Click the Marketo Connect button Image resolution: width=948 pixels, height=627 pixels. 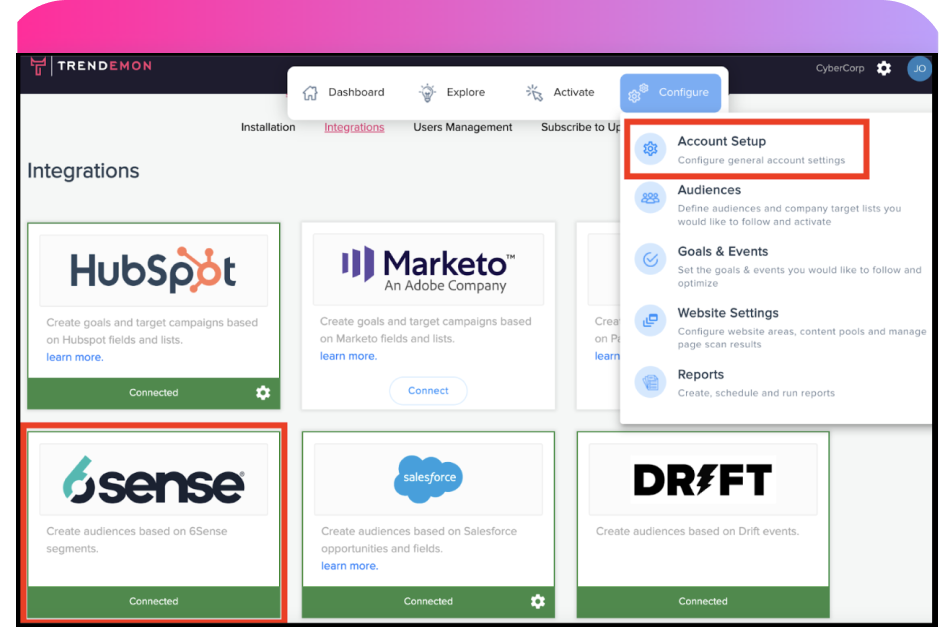[x=428, y=391]
